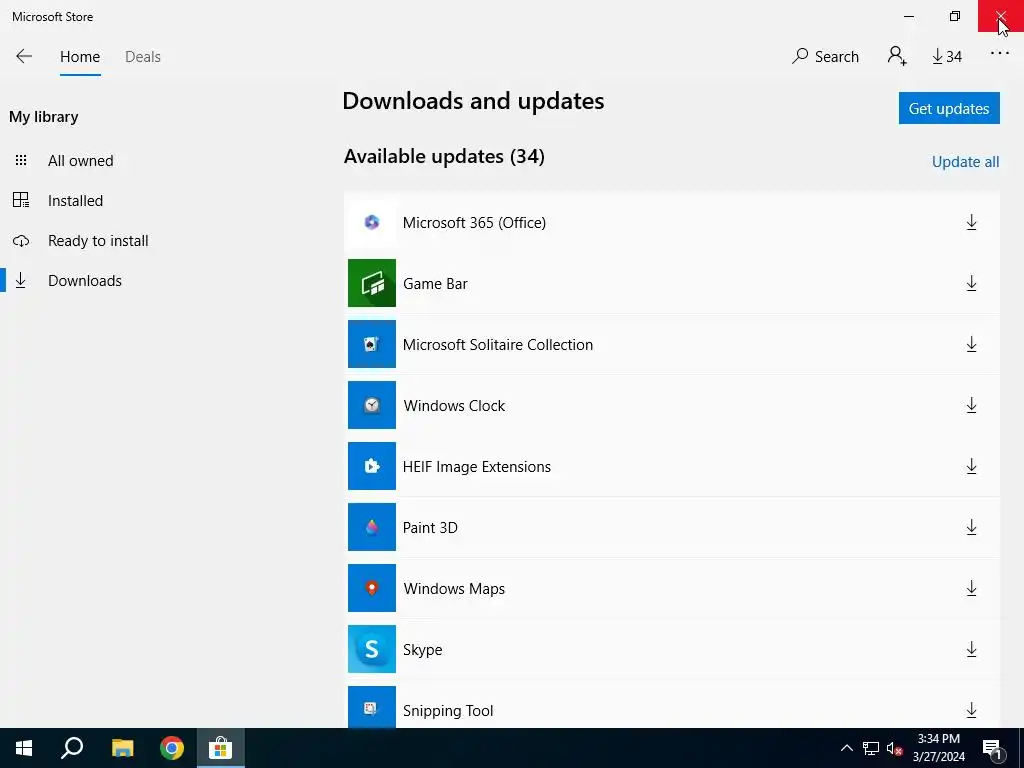Screen dimensions: 1024x768
Task: Click the All owned grid icon
Action: point(21,160)
